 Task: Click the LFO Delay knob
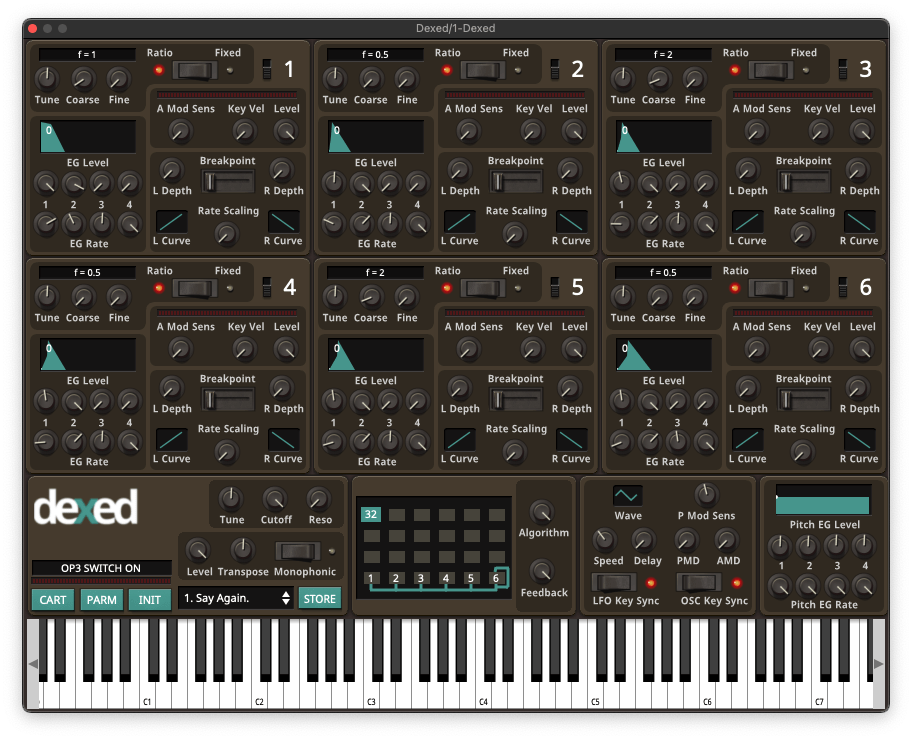pyautogui.click(x=644, y=540)
